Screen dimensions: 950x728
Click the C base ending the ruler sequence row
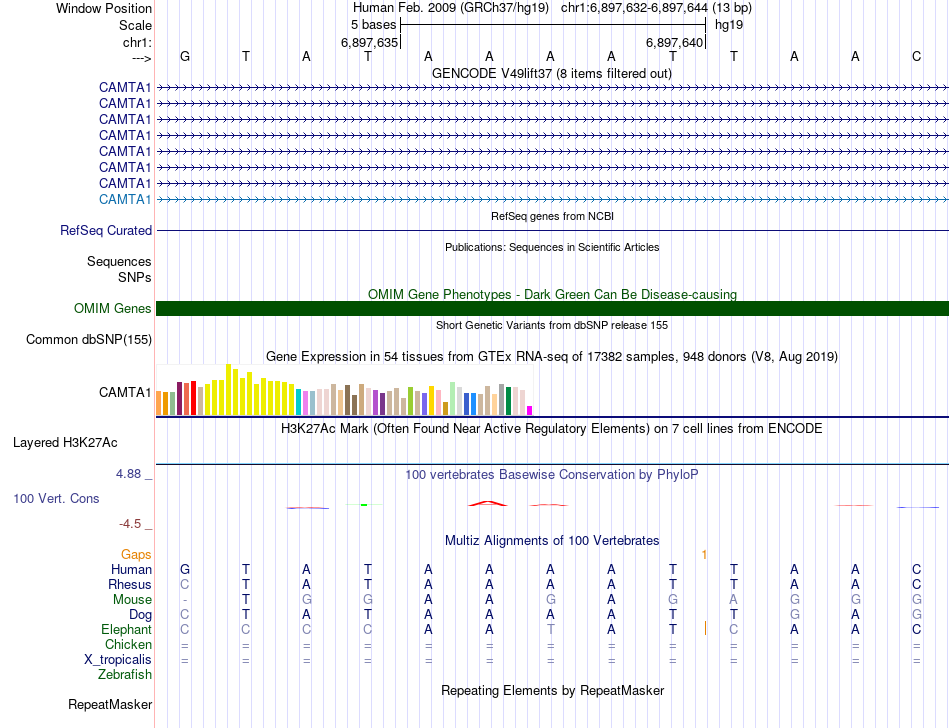point(916,56)
